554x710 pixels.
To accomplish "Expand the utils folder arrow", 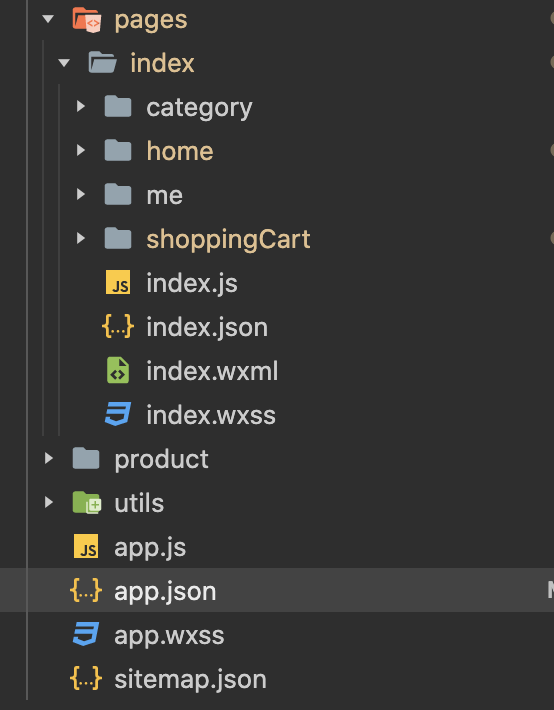I will pyautogui.click(x=48, y=502).
